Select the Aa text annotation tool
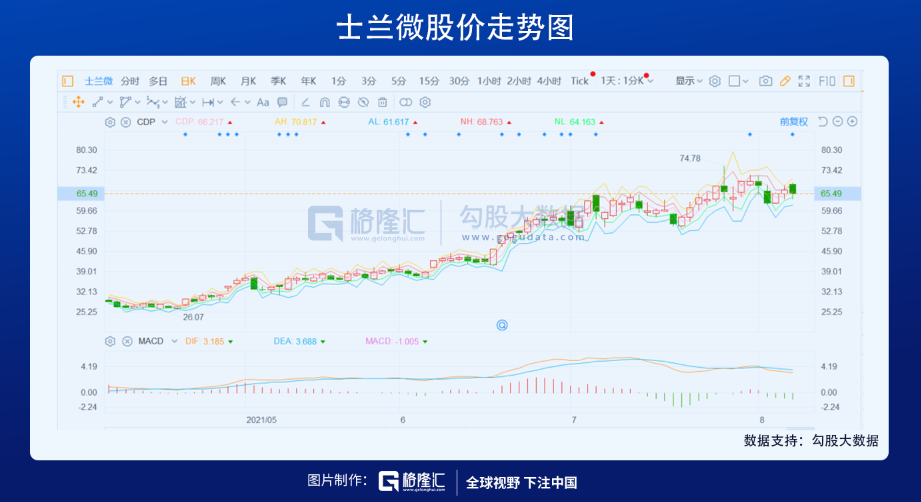The width and height of the screenshot is (921, 502). (x=263, y=102)
